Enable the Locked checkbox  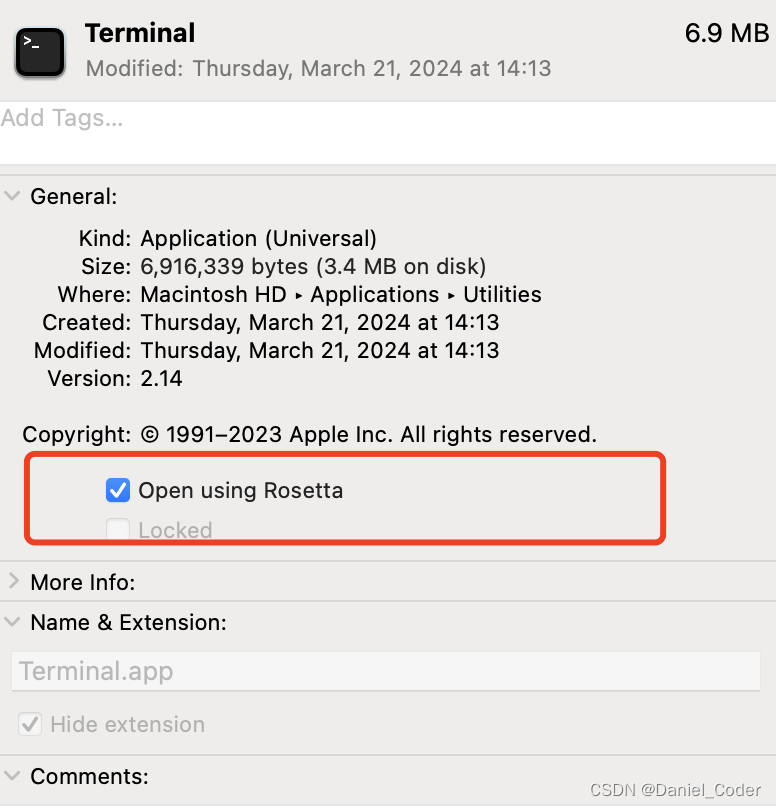point(118,530)
